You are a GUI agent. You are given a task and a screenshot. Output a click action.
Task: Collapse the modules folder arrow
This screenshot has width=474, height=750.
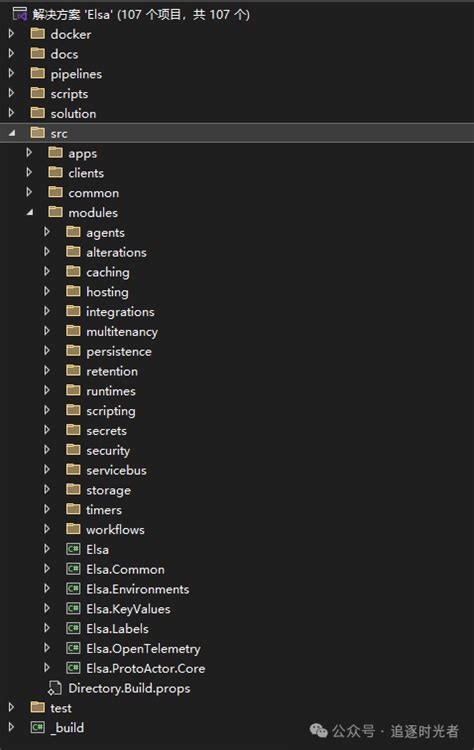point(30,212)
